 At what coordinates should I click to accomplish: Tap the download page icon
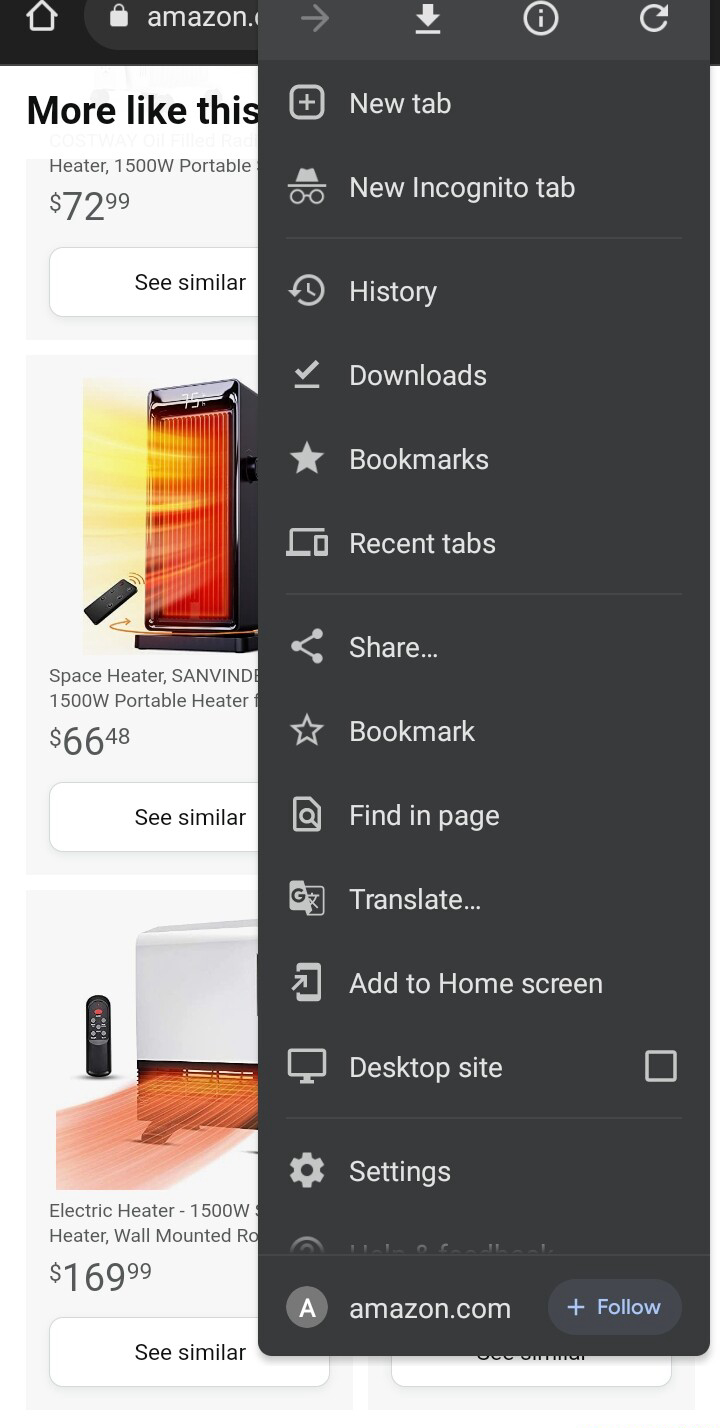428,18
